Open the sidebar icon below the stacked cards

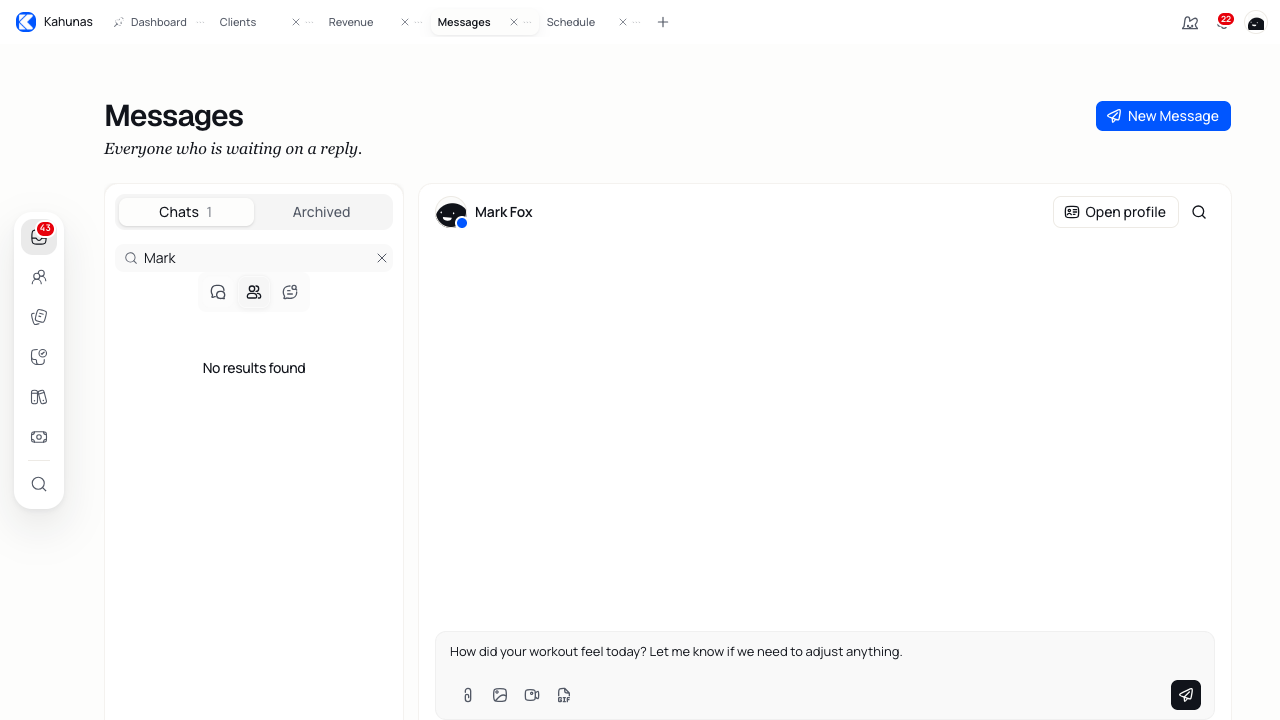[x=39, y=357]
